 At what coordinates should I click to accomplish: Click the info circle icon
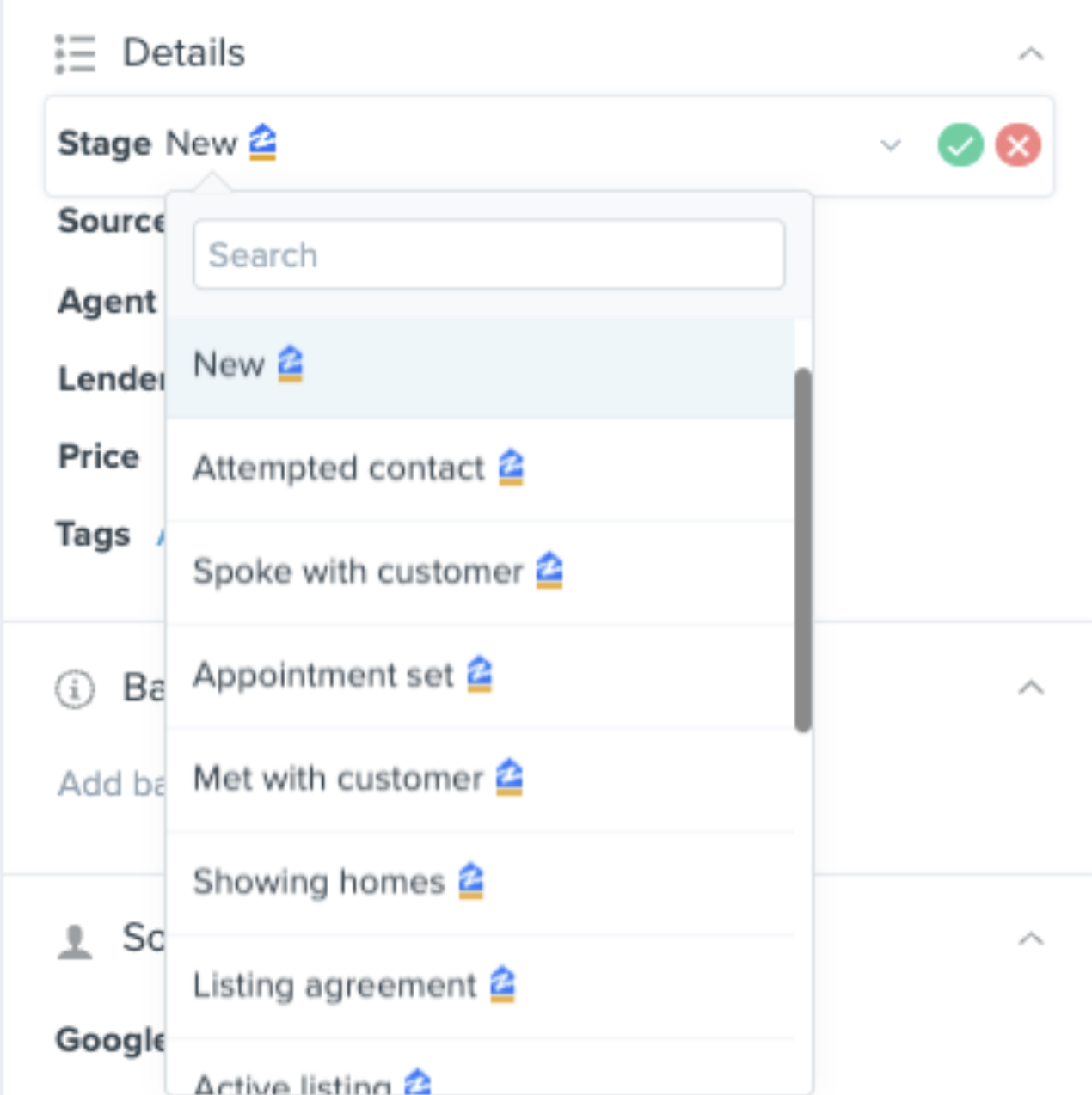(x=75, y=688)
